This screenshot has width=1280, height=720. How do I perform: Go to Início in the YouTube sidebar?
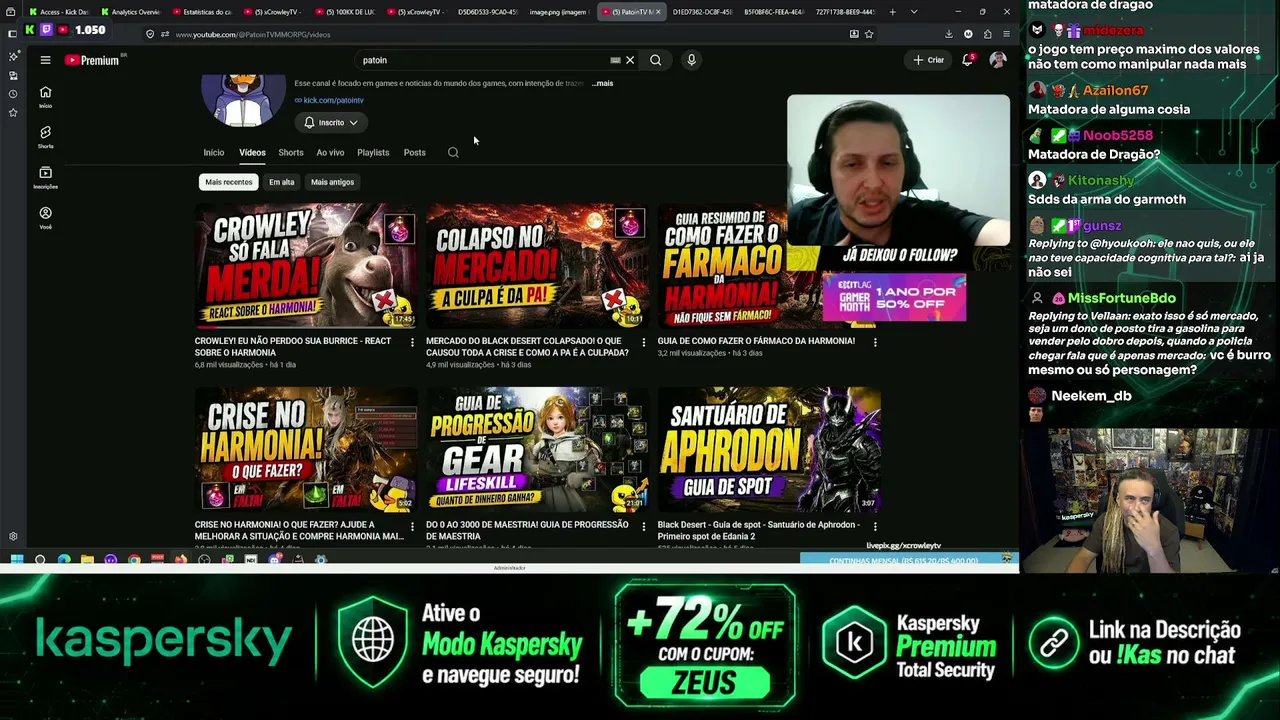tap(45, 97)
